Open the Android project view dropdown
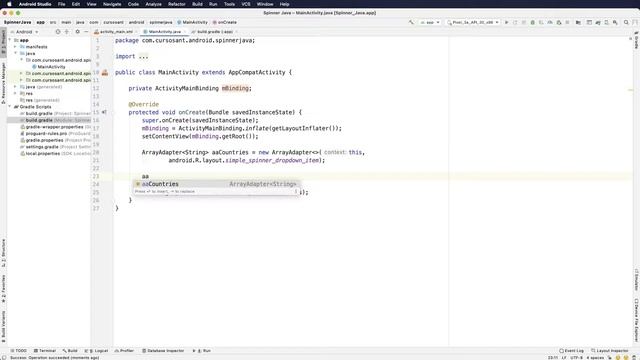The height and width of the screenshot is (360, 640). click(x=24, y=32)
